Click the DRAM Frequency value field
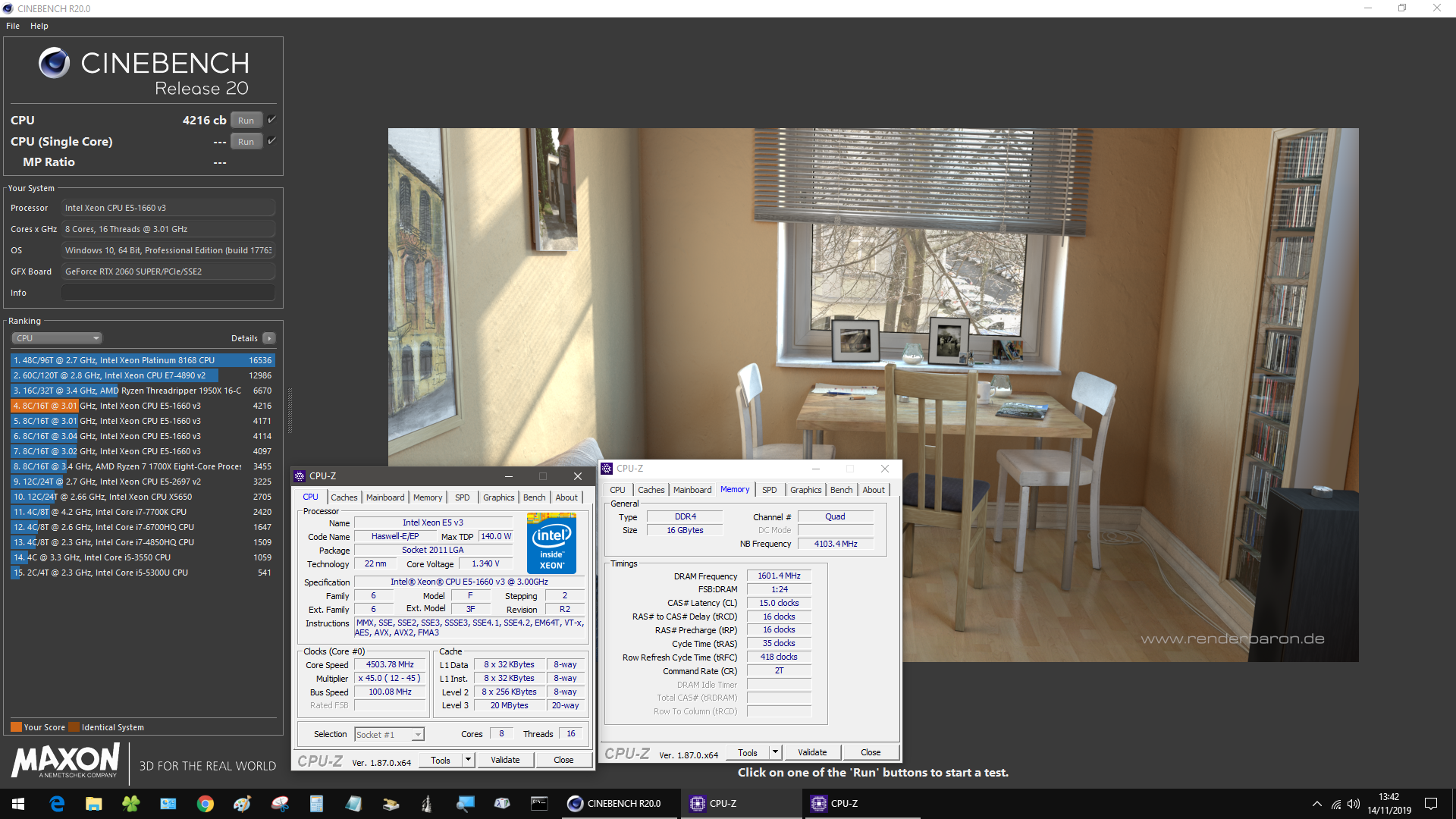The height and width of the screenshot is (819, 1456). pyautogui.click(x=779, y=576)
